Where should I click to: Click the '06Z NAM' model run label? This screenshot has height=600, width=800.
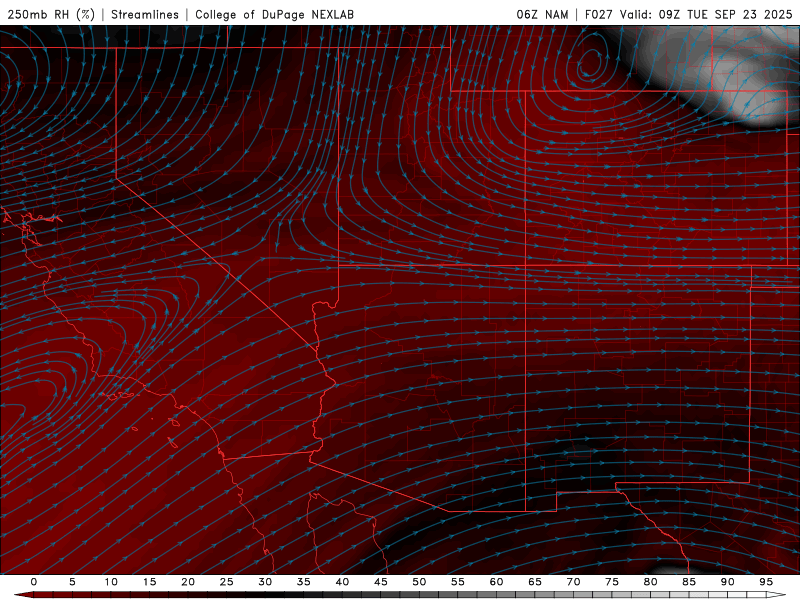tap(542, 14)
